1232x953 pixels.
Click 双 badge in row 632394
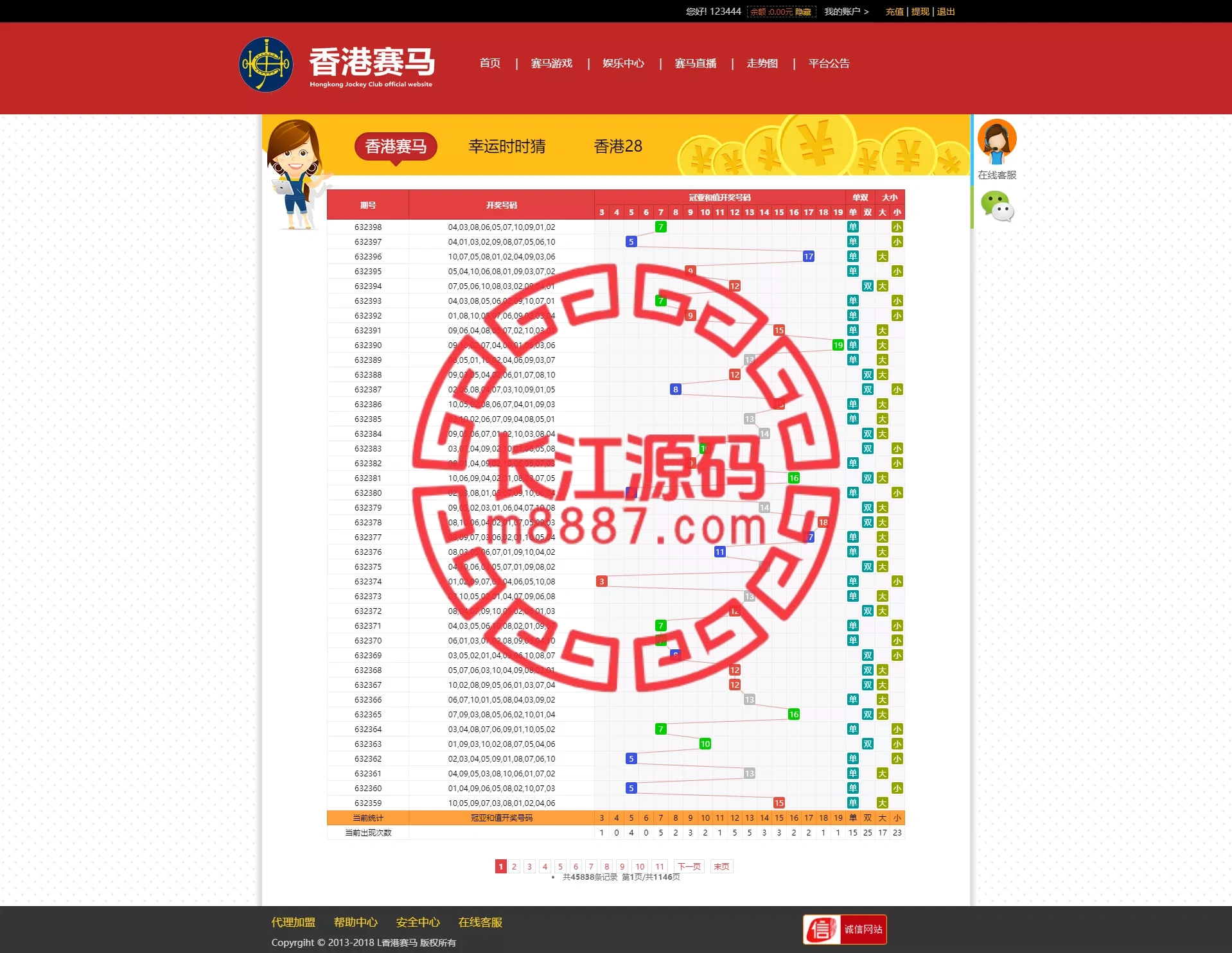(867, 286)
